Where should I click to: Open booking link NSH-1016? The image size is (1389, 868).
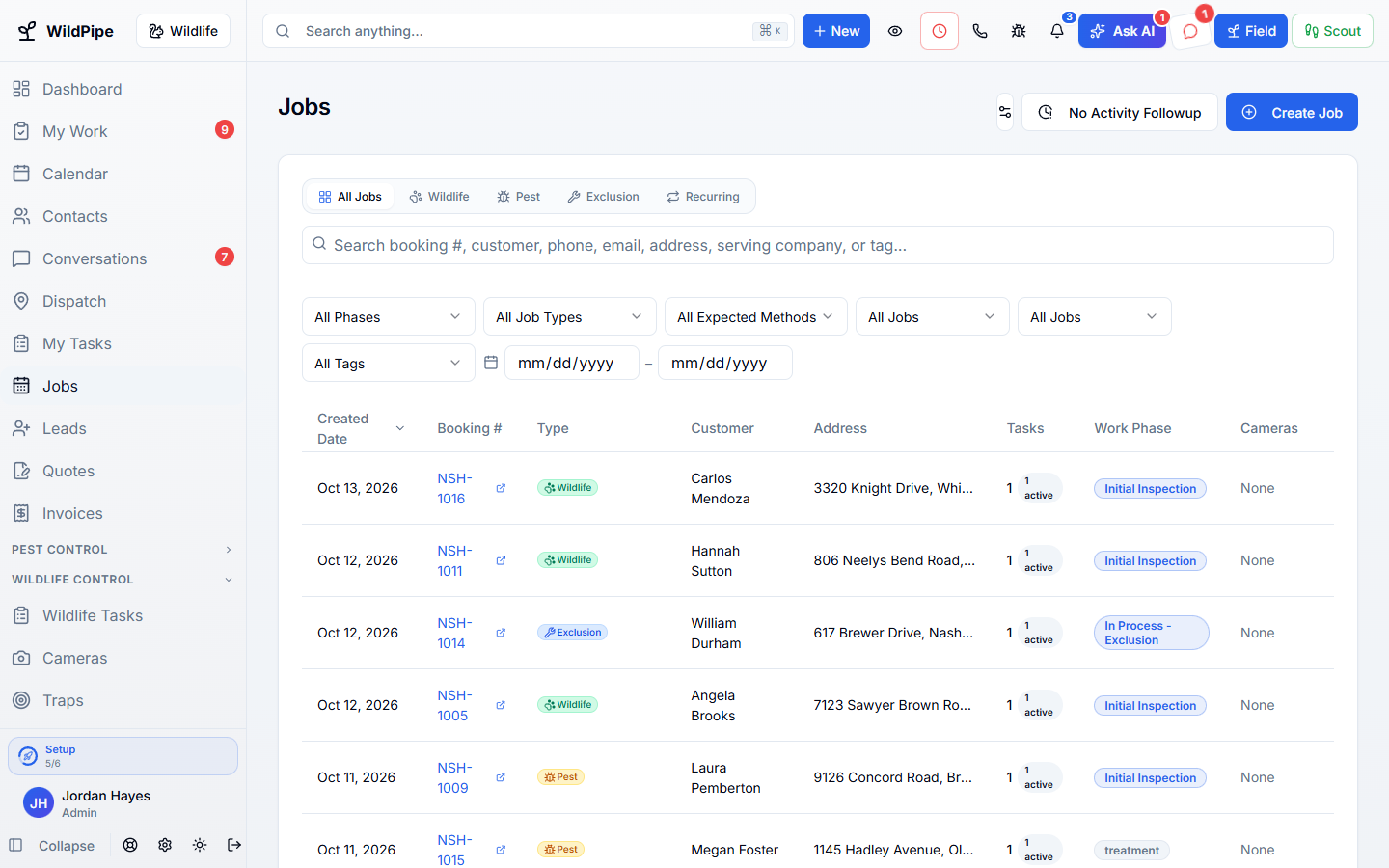454,488
